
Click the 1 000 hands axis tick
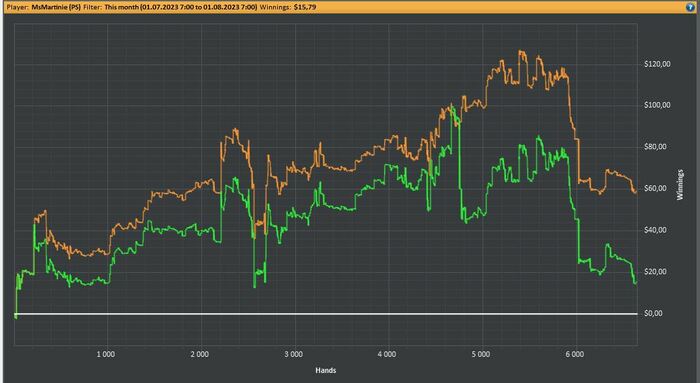[x=106, y=354]
